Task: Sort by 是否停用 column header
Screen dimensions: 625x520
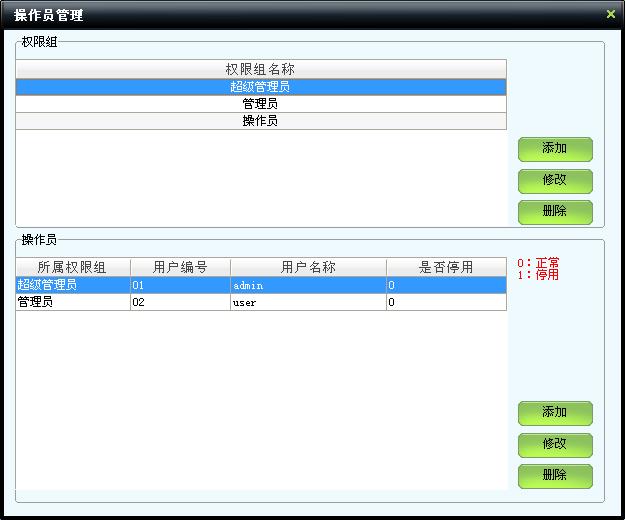Action: [446, 268]
